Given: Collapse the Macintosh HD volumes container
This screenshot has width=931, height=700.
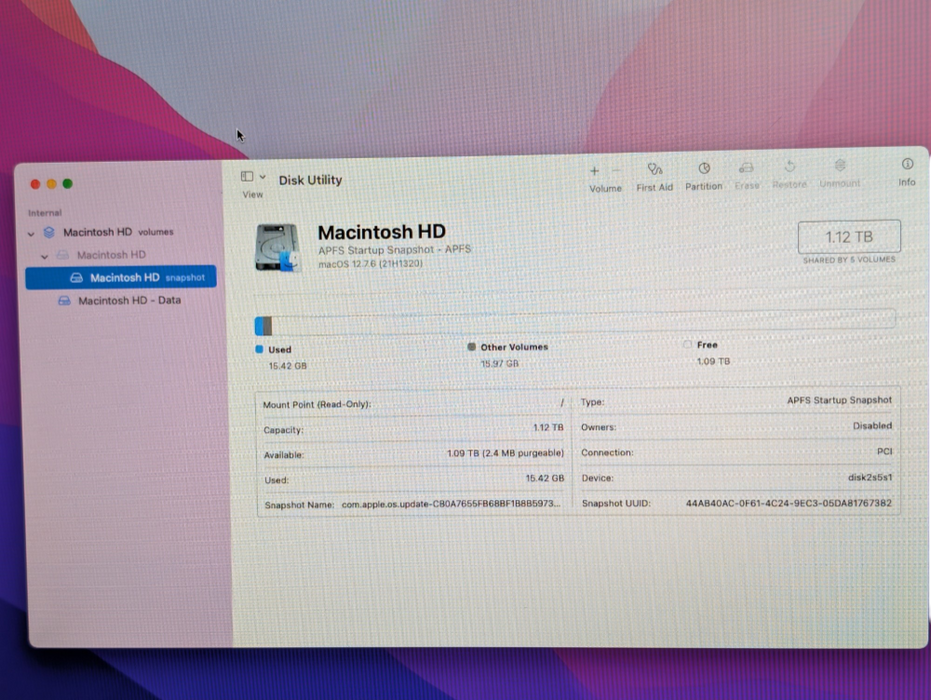Looking at the screenshot, I should (31, 234).
